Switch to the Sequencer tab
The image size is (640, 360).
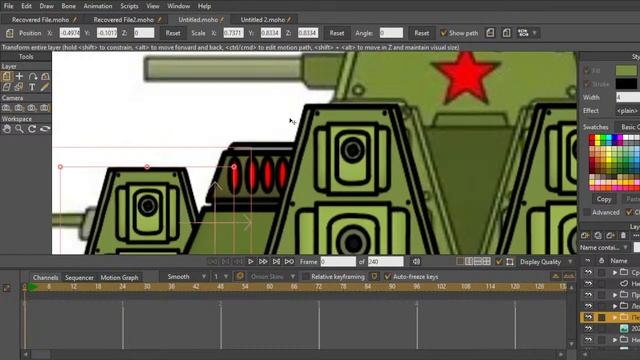(x=79, y=278)
